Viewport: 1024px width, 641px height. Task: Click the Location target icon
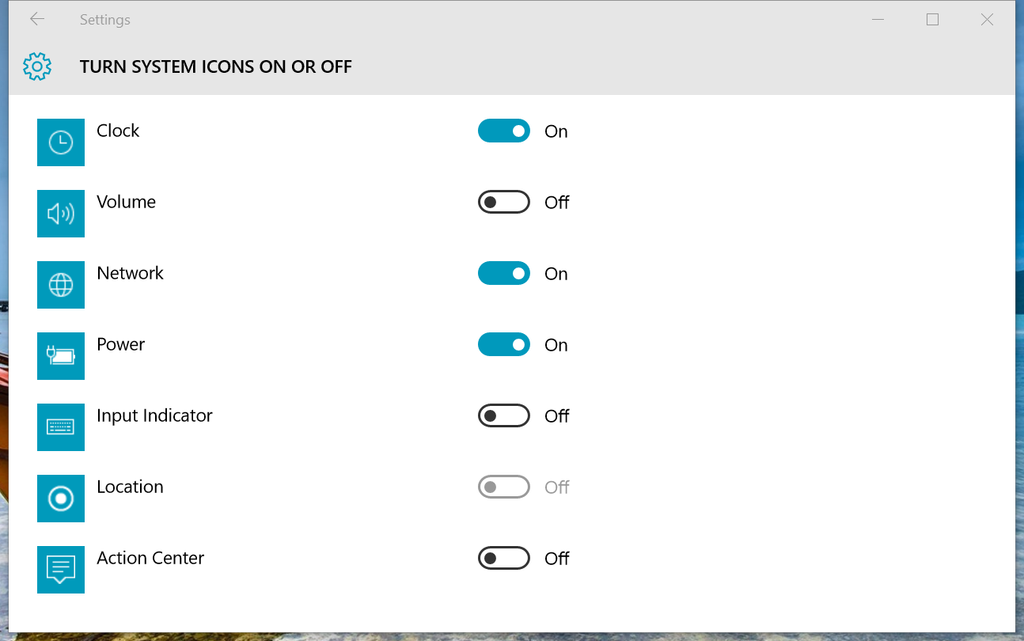pos(60,498)
